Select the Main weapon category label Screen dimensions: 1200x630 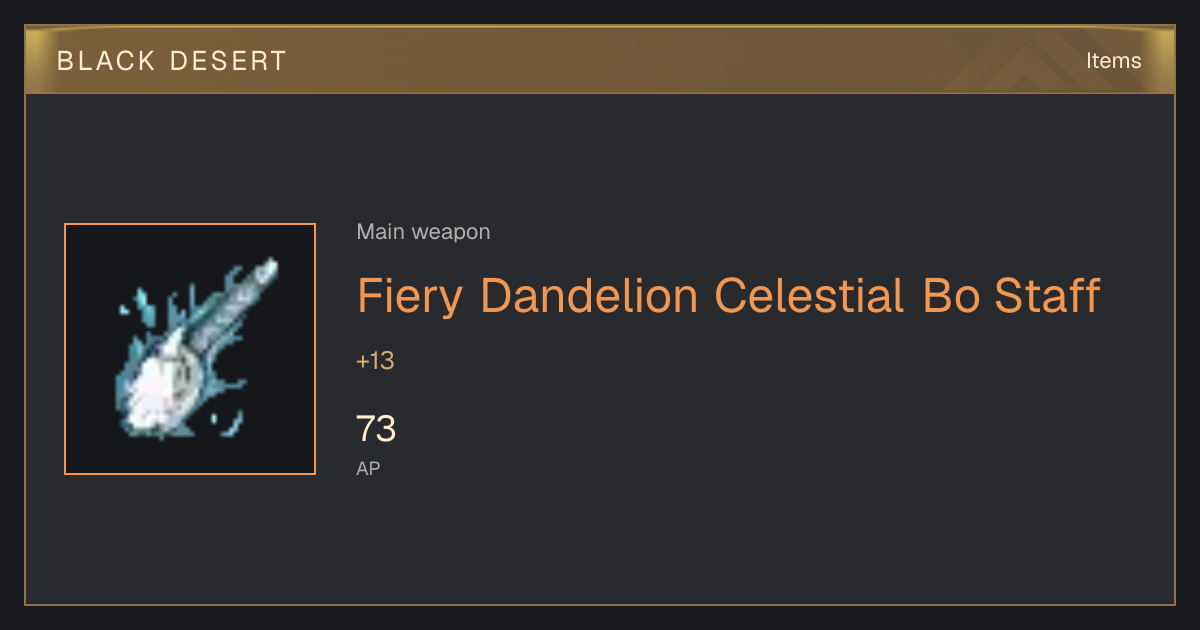423,232
